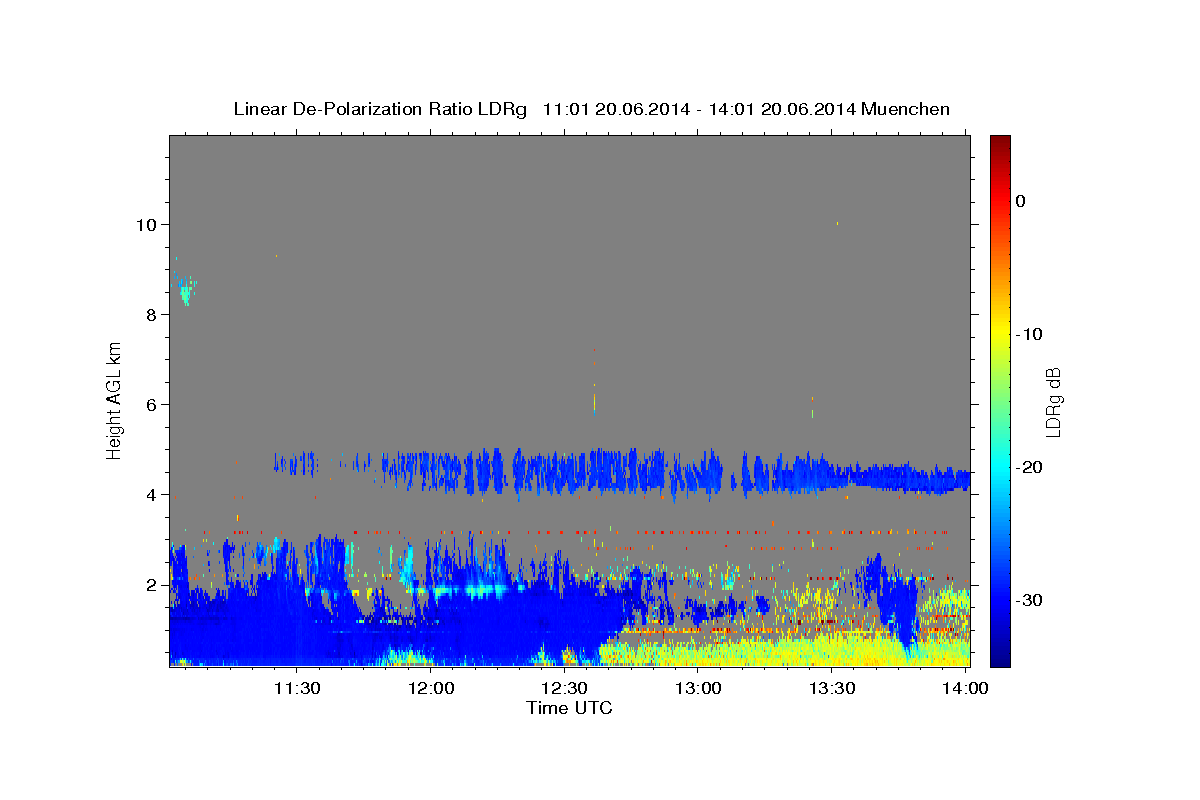Click the '13:30' time tick label
The image size is (1200, 800).
831,688
